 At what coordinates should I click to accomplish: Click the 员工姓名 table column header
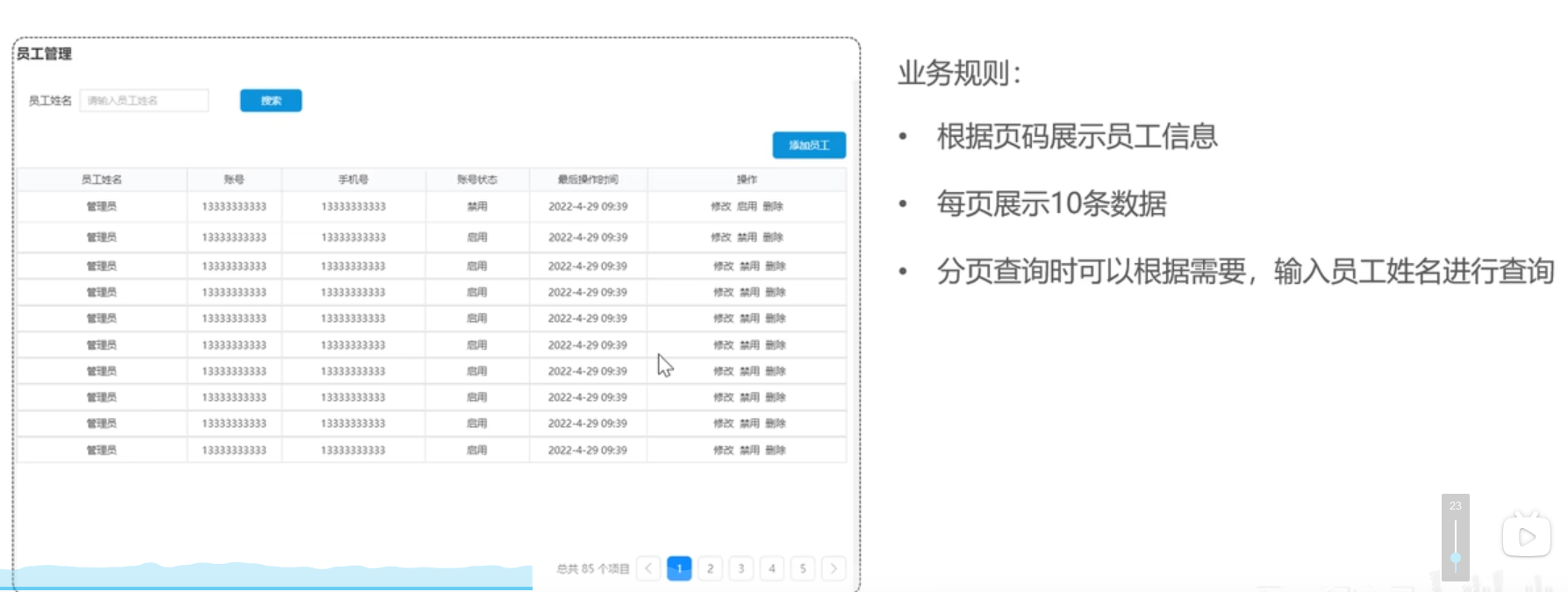[x=102, y=180]
